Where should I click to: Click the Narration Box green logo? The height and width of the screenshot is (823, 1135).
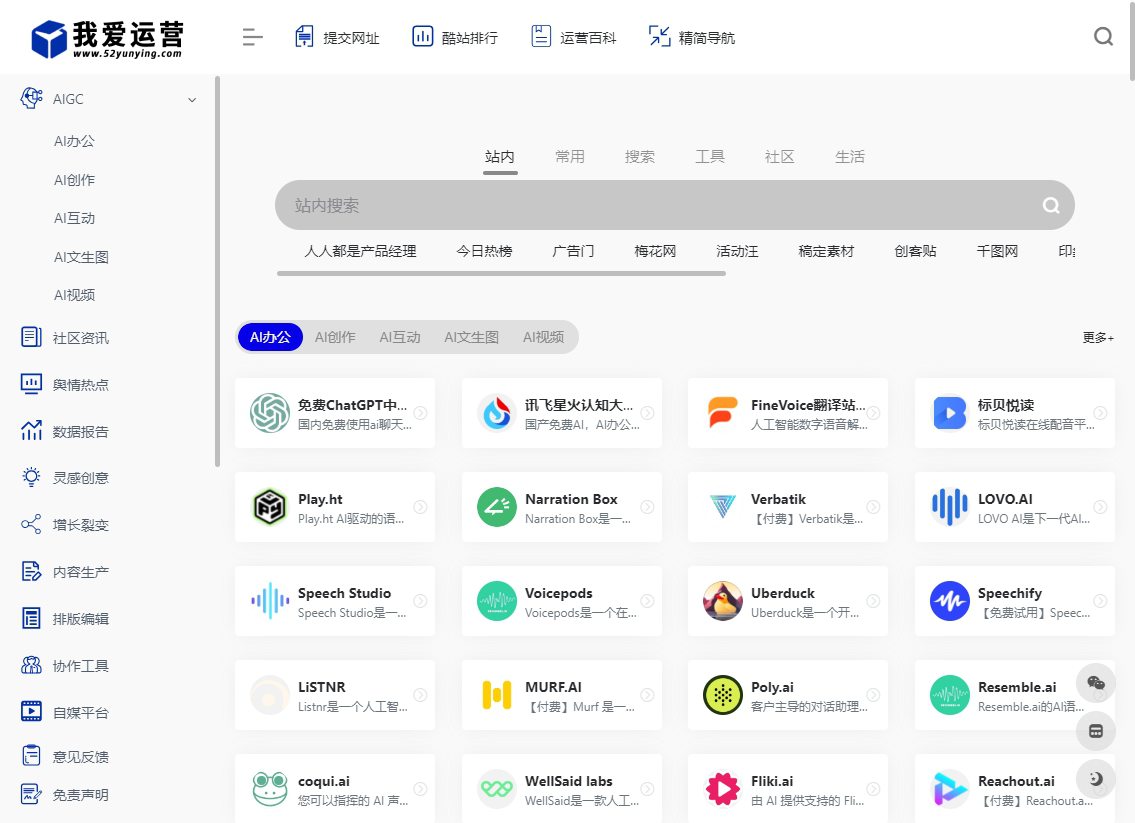click(x=497, y=507)
